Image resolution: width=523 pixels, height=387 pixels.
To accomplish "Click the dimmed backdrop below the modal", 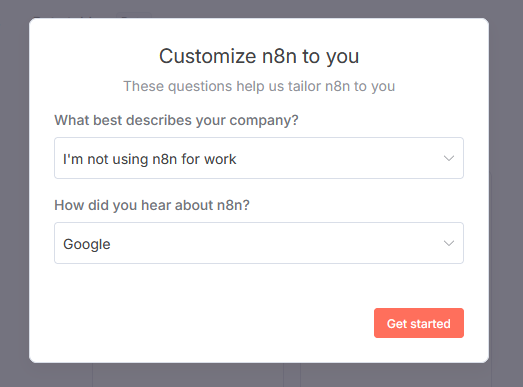I will [259, 375].
